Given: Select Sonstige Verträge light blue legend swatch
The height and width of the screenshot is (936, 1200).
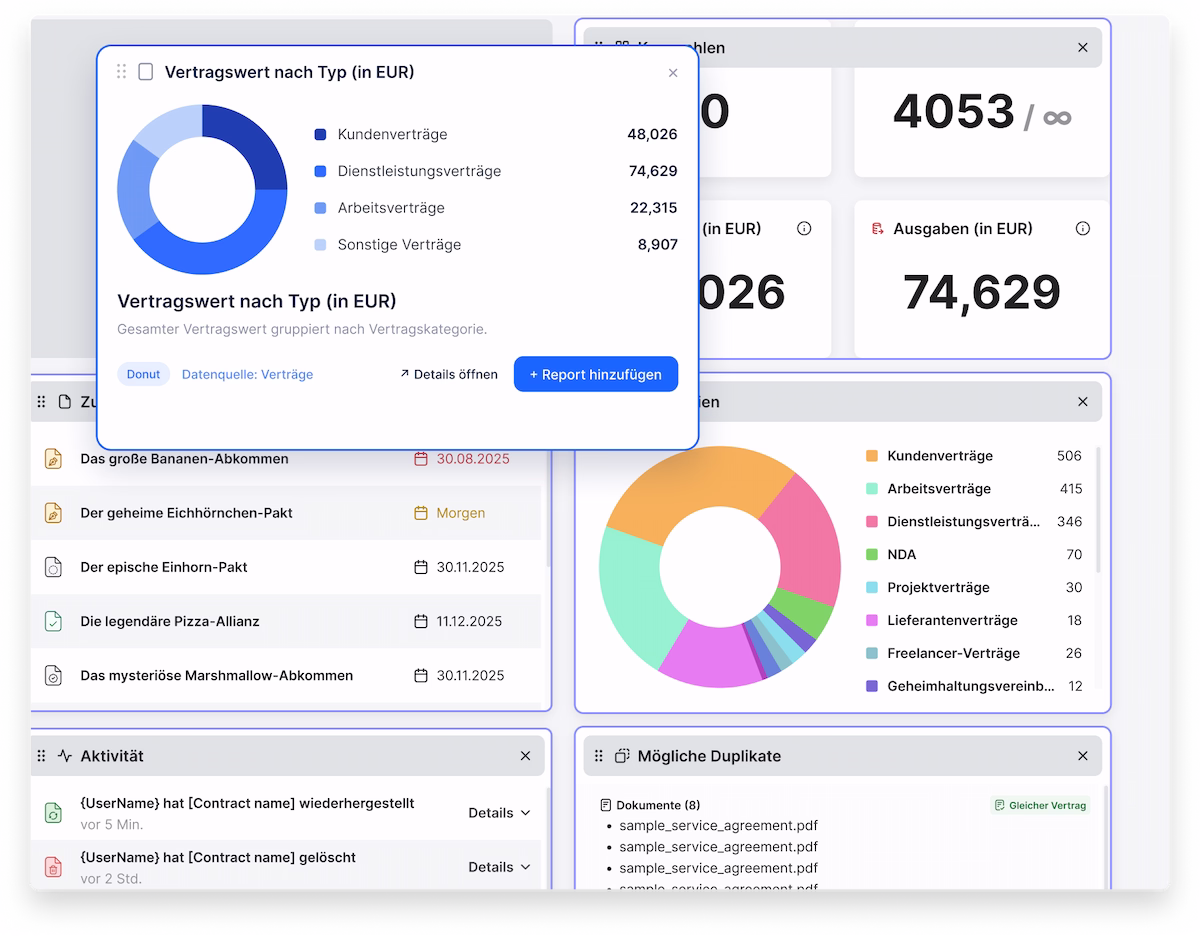Looking at the screenshot, I should pyautogui.click(x=320, y=244).
